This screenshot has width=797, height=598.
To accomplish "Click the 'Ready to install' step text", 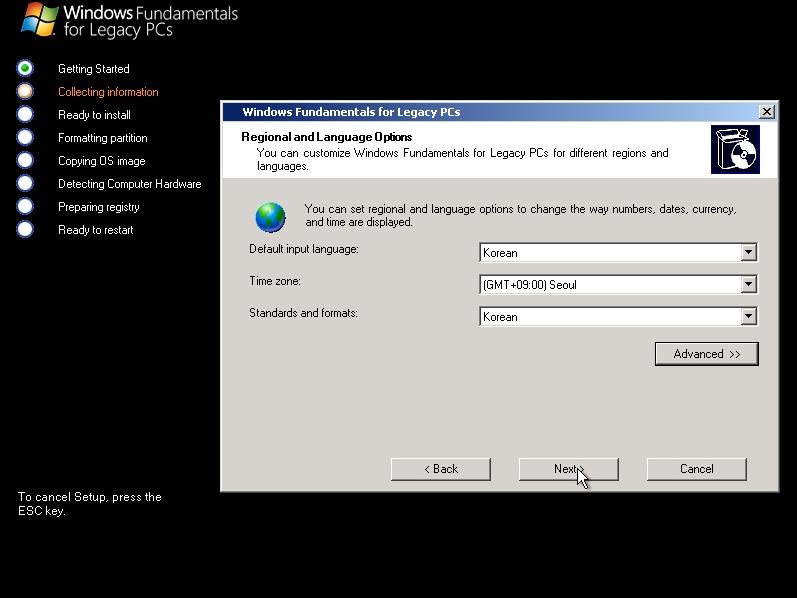I will (94, 115).
